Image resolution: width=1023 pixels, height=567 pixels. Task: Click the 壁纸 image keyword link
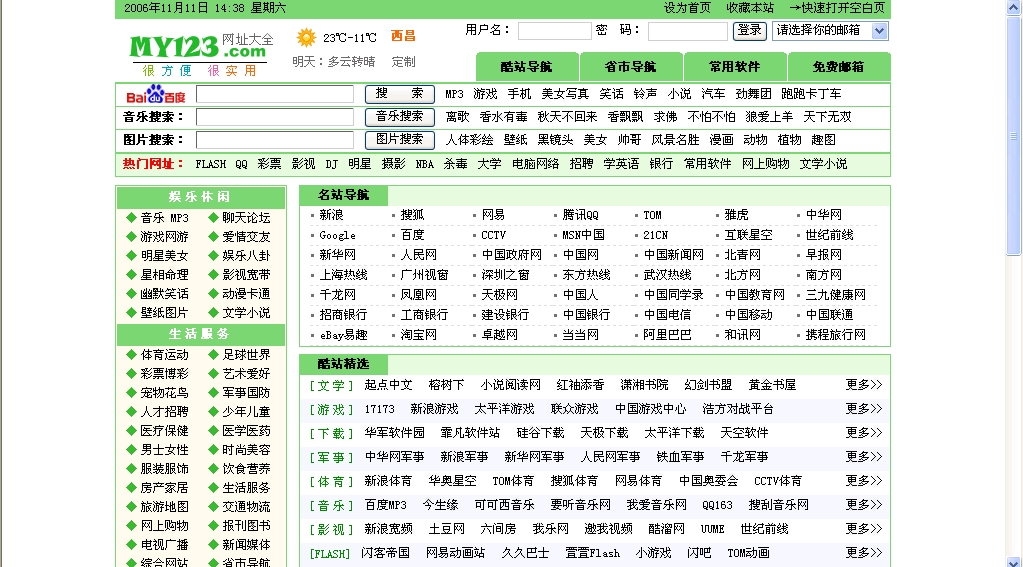coord(515,140)
